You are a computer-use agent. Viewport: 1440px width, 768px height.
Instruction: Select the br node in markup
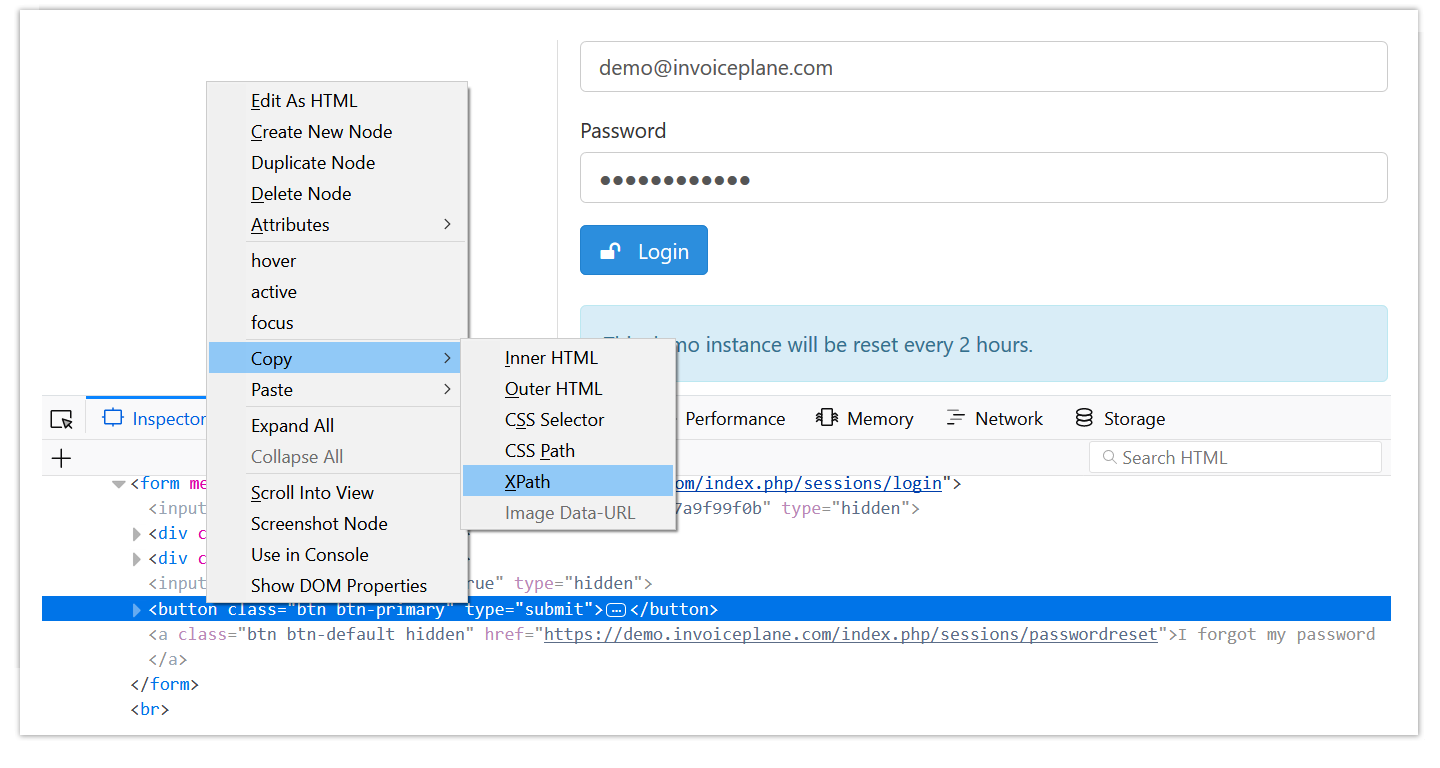[x=150, y=710]
